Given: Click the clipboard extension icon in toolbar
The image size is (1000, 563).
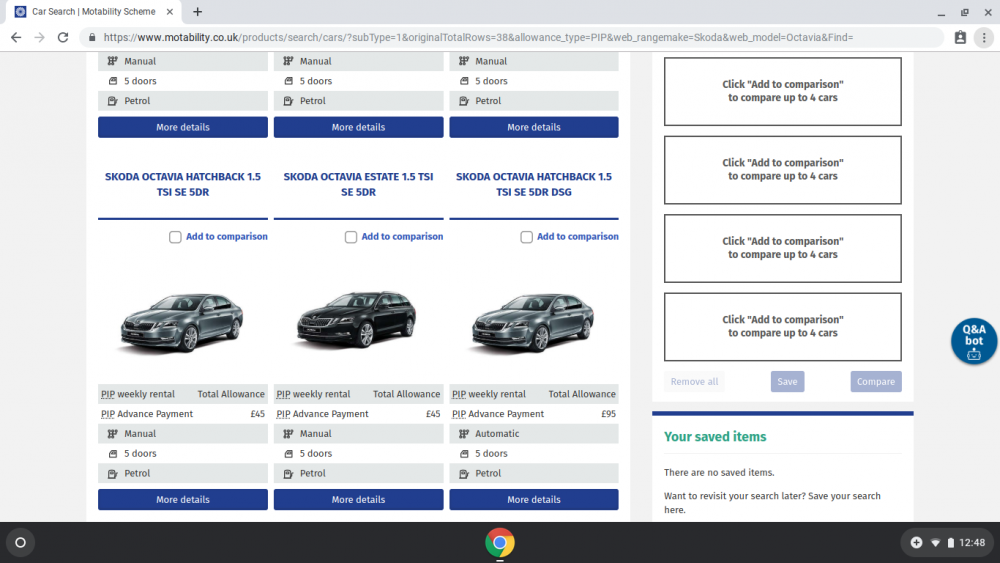Looking at the screenshot, I should (960, 38).
